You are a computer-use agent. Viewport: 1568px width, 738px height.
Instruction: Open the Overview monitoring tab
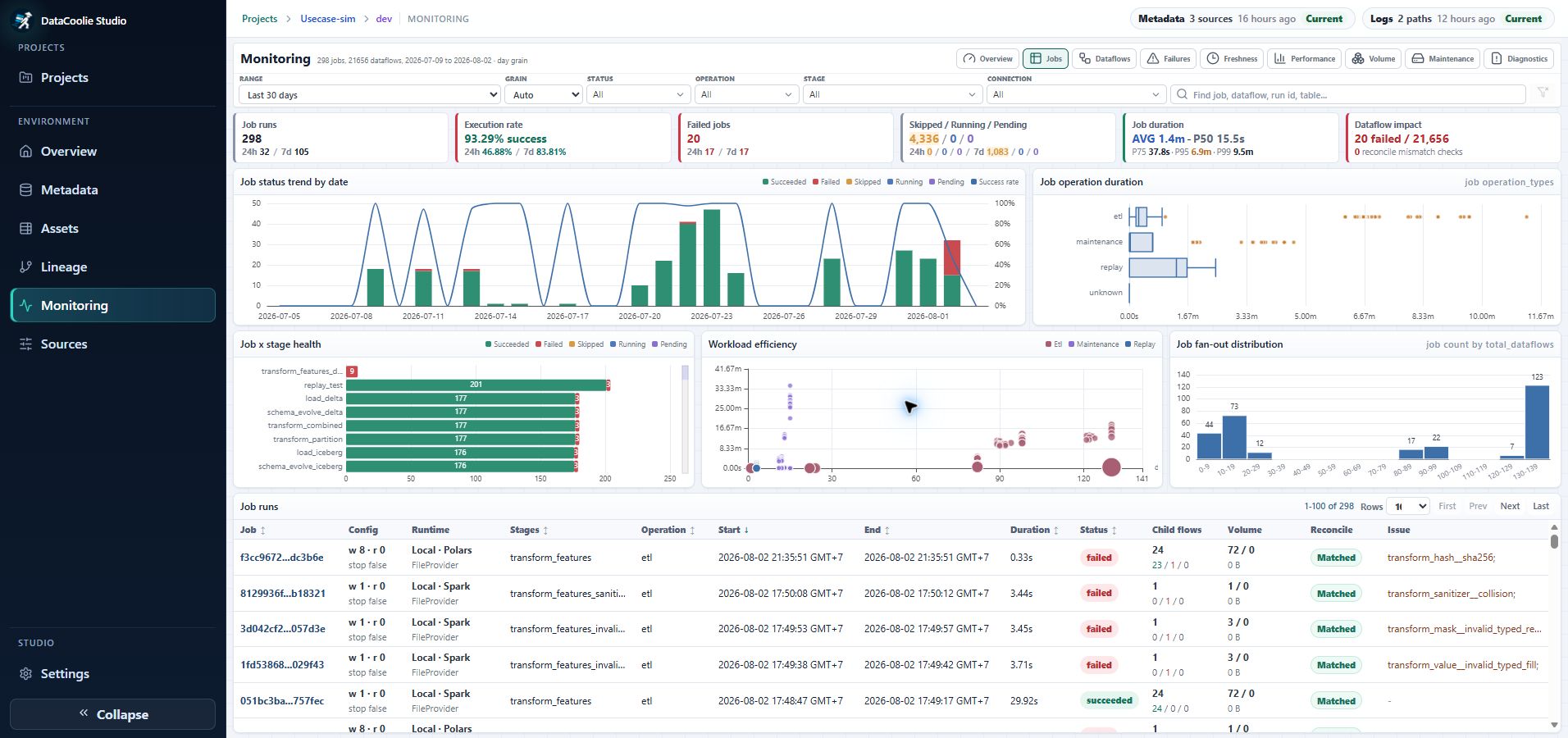(987, 59)
